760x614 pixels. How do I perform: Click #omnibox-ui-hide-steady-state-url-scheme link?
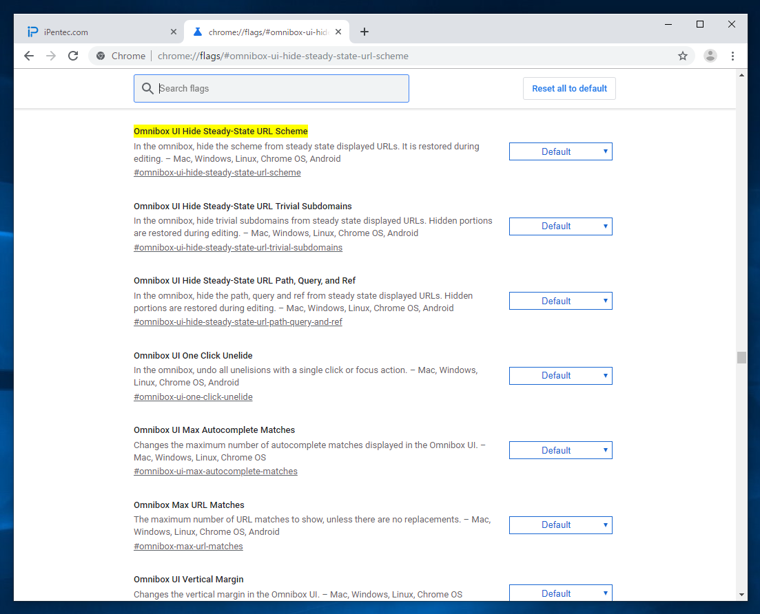217,173
